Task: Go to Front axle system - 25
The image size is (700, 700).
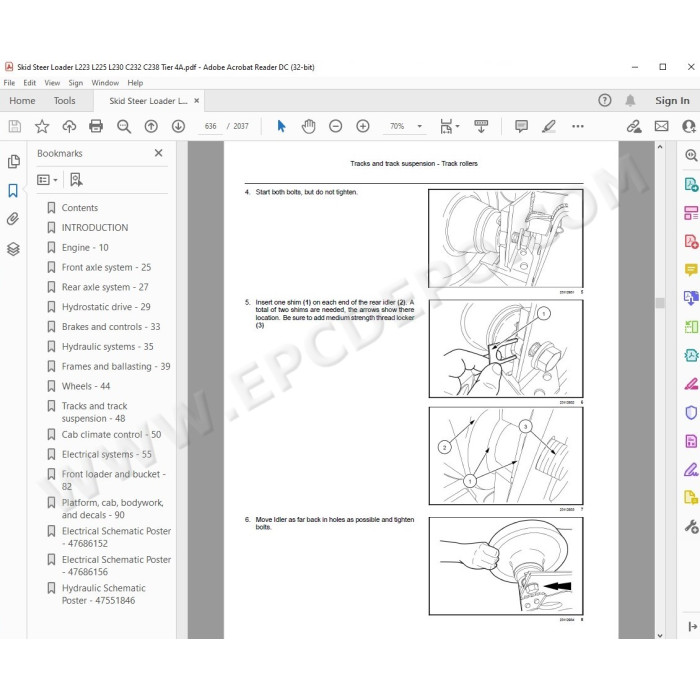Action: 106,267
